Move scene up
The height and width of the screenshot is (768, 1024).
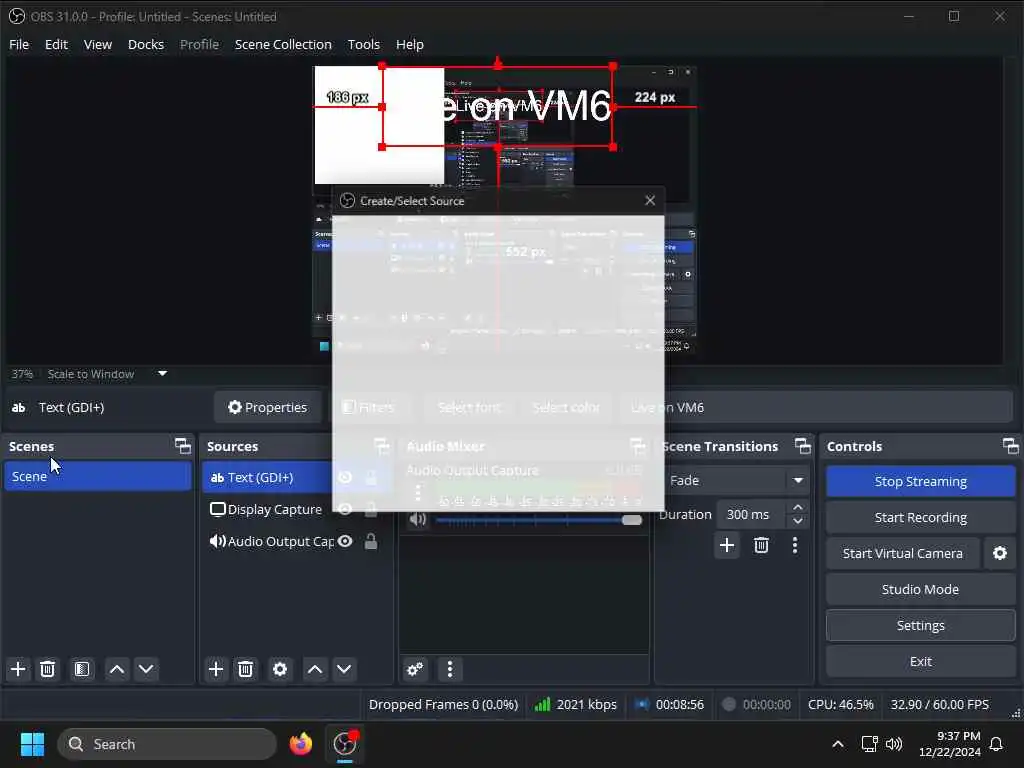(117, 669)
